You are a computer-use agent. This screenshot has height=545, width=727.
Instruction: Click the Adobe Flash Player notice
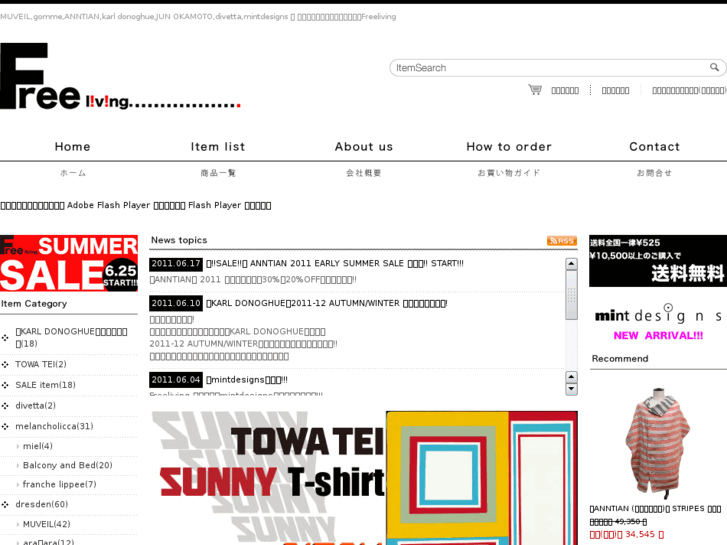click(135, 205)
